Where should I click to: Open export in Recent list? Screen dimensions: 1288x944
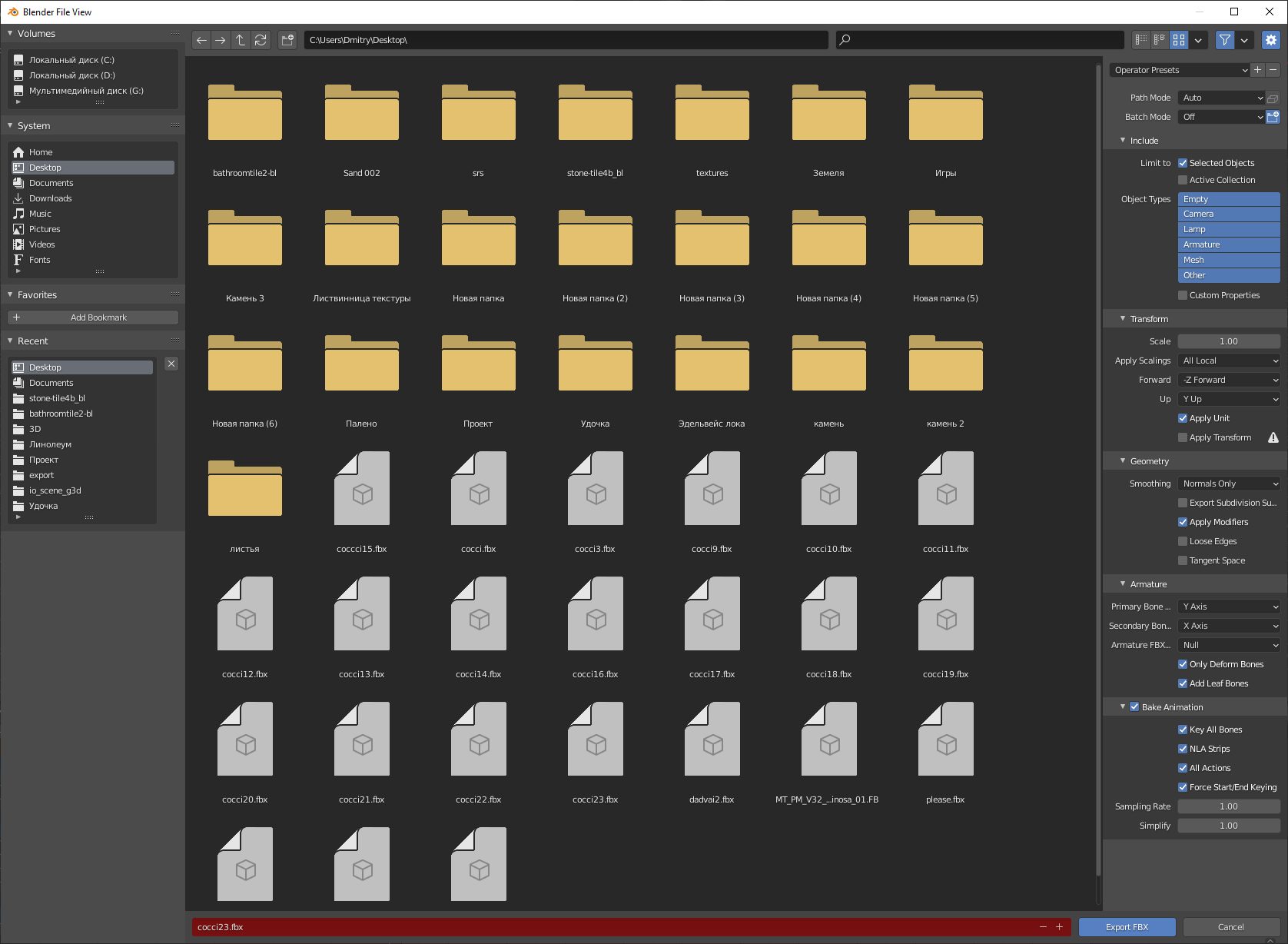click(83, 475)
